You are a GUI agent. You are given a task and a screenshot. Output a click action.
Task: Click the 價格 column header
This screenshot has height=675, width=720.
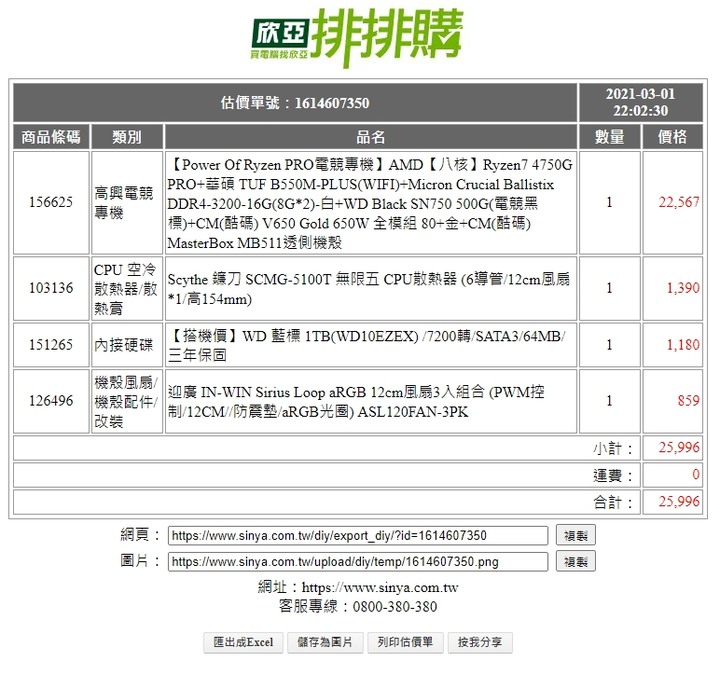tap(672, 137)
